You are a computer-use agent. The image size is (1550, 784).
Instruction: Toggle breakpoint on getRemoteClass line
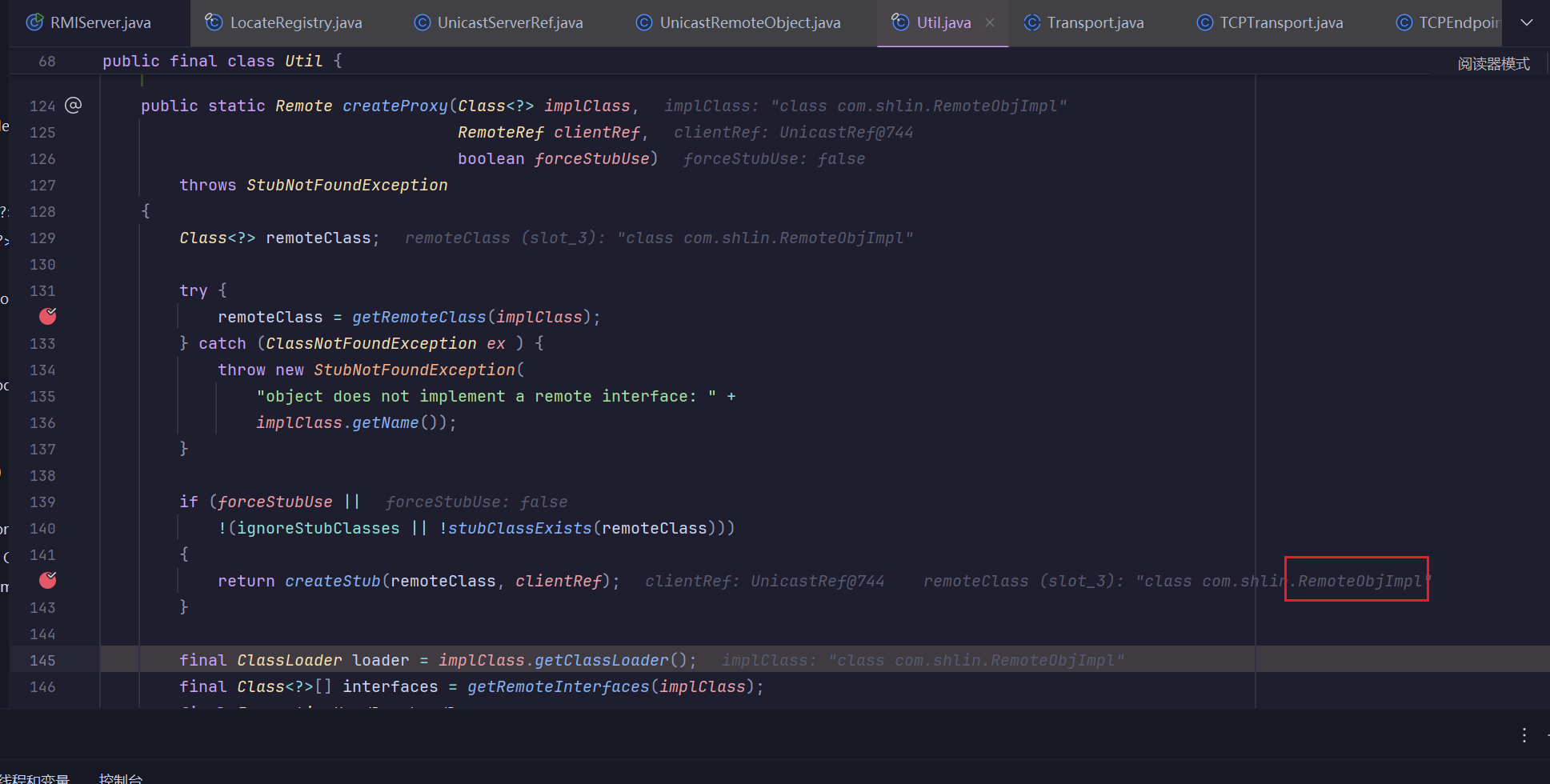[48, 317]
